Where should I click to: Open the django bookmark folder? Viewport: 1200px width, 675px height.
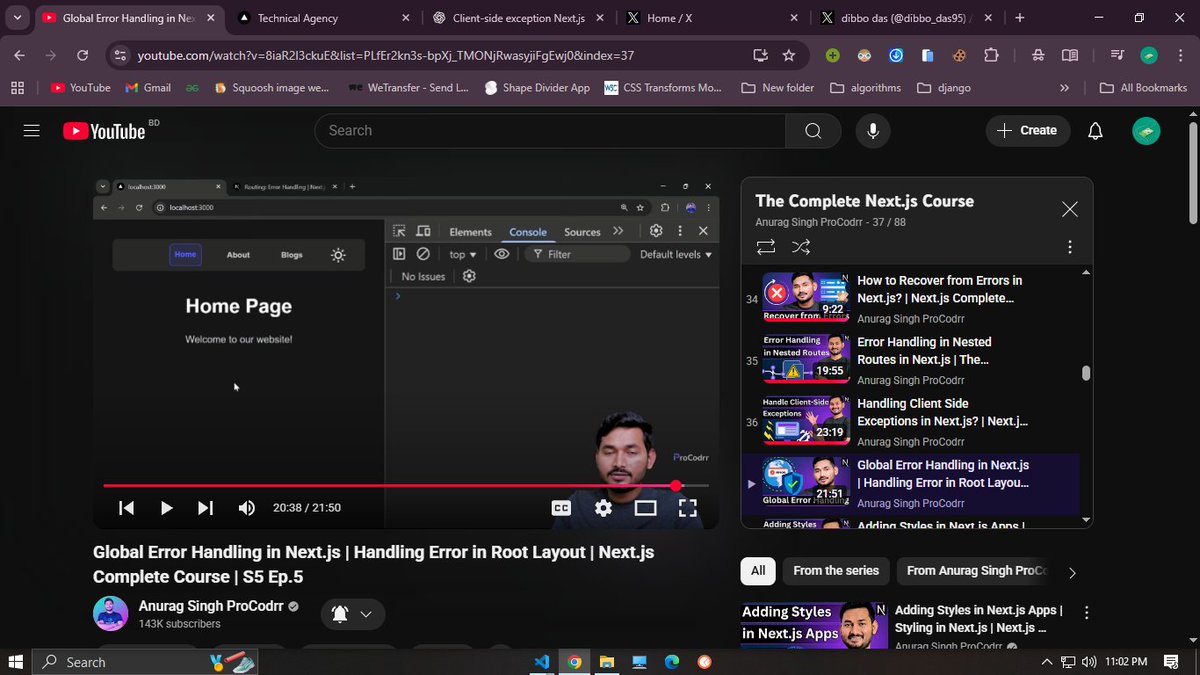pyautogui.click(x=944, y=88)
